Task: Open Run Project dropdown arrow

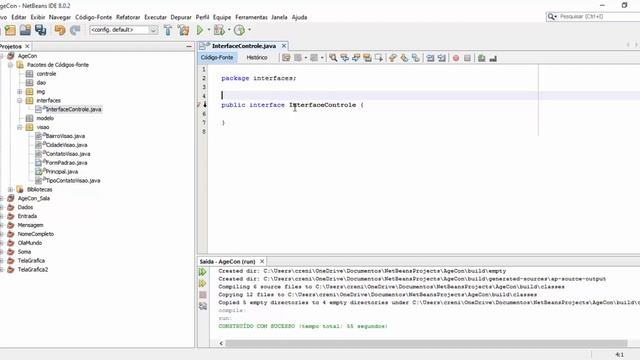Action: 209,30
